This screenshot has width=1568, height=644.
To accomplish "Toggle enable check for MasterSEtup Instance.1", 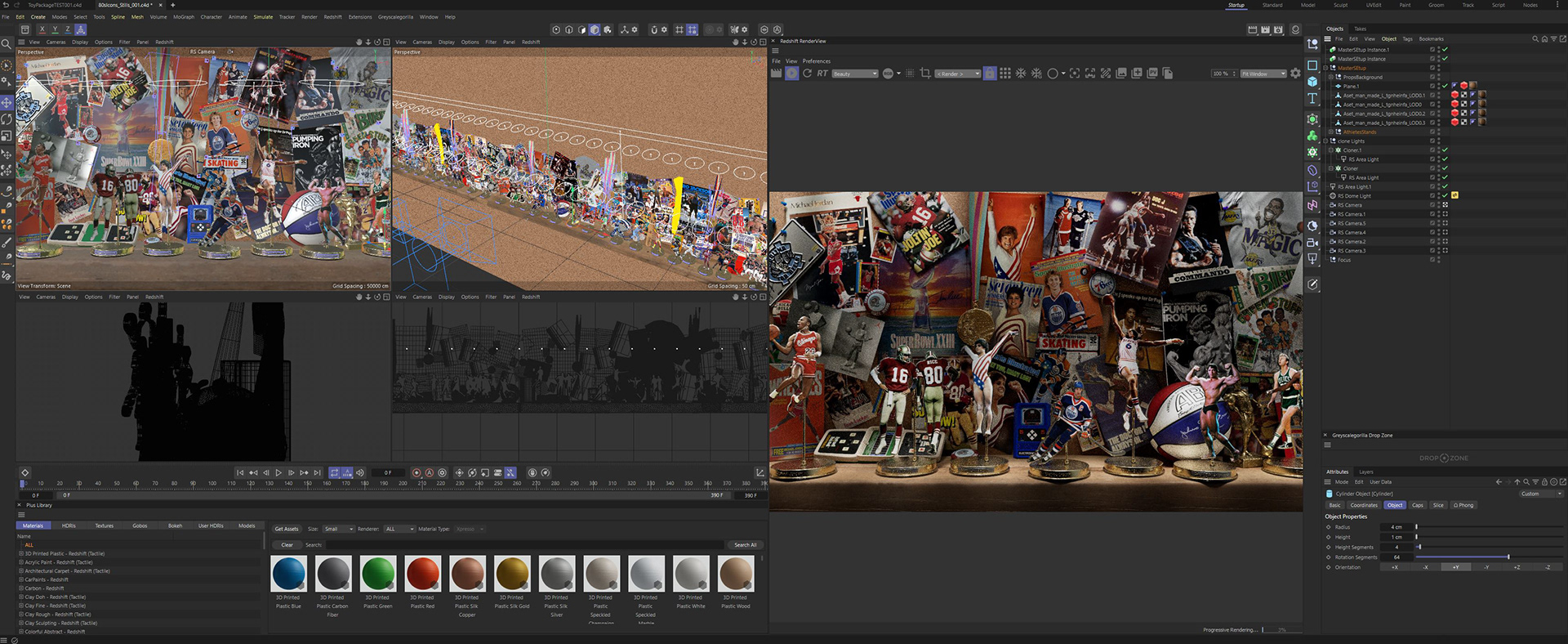I will tap(1445, 49).
